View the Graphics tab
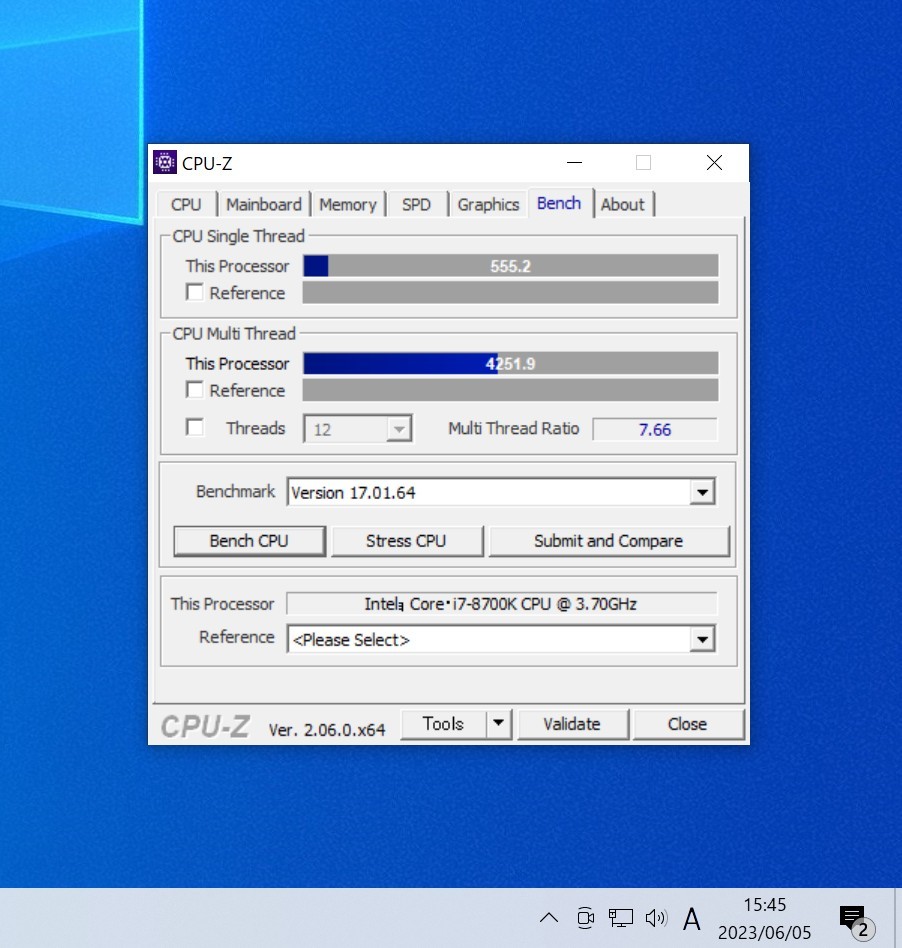Image resolution: width=902 pixels, height=948 pixels. (x=488, y=204)
